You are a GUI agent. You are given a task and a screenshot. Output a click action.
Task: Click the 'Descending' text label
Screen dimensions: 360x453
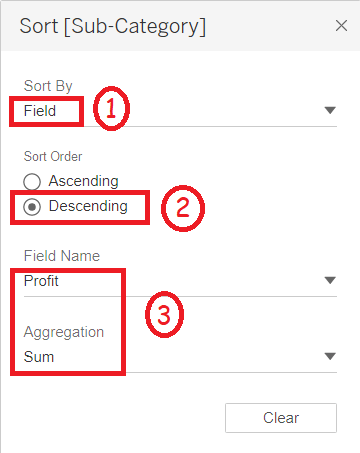tap(88, 206)
